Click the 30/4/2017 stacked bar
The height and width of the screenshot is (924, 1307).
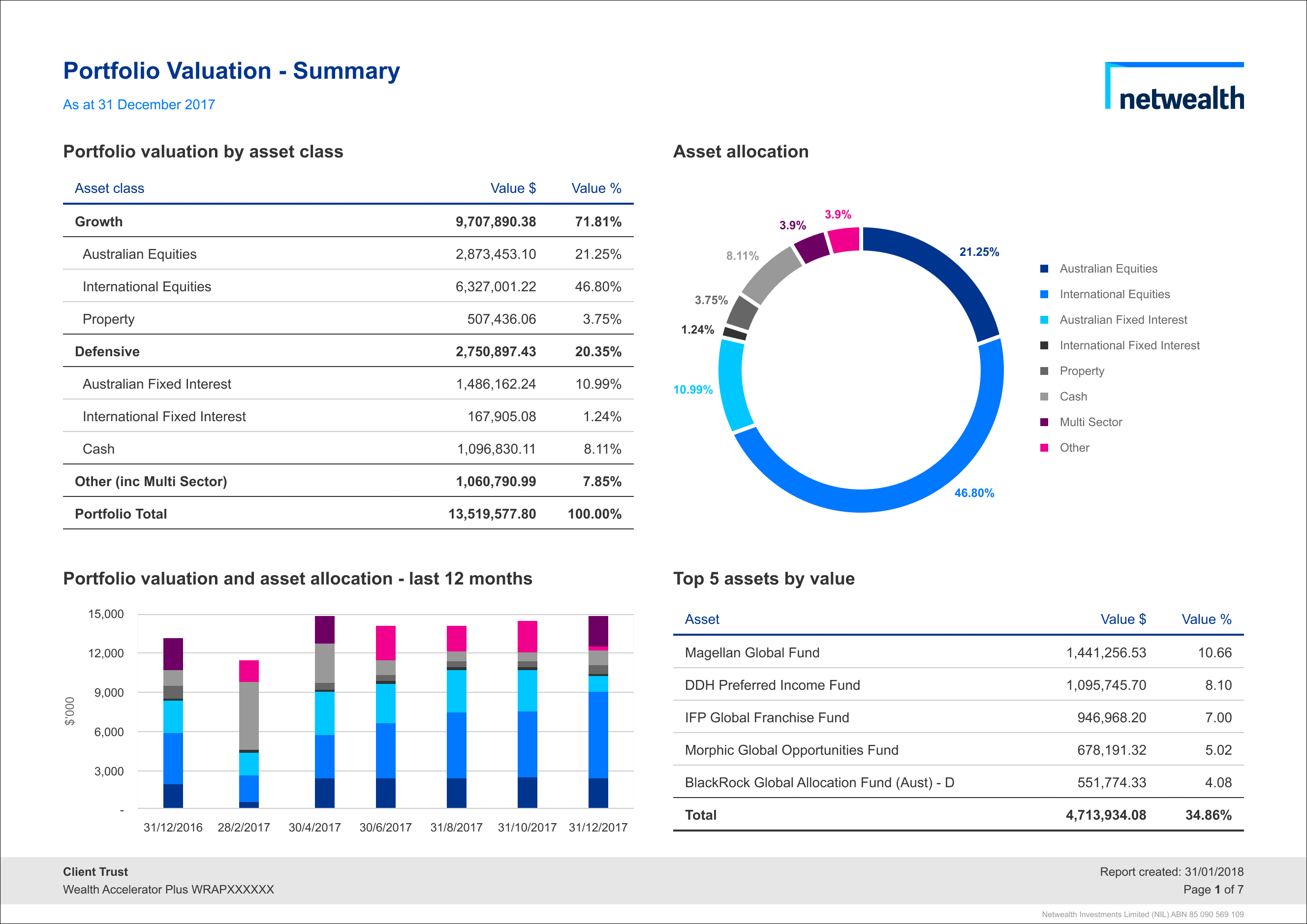[x=324, y=711]
